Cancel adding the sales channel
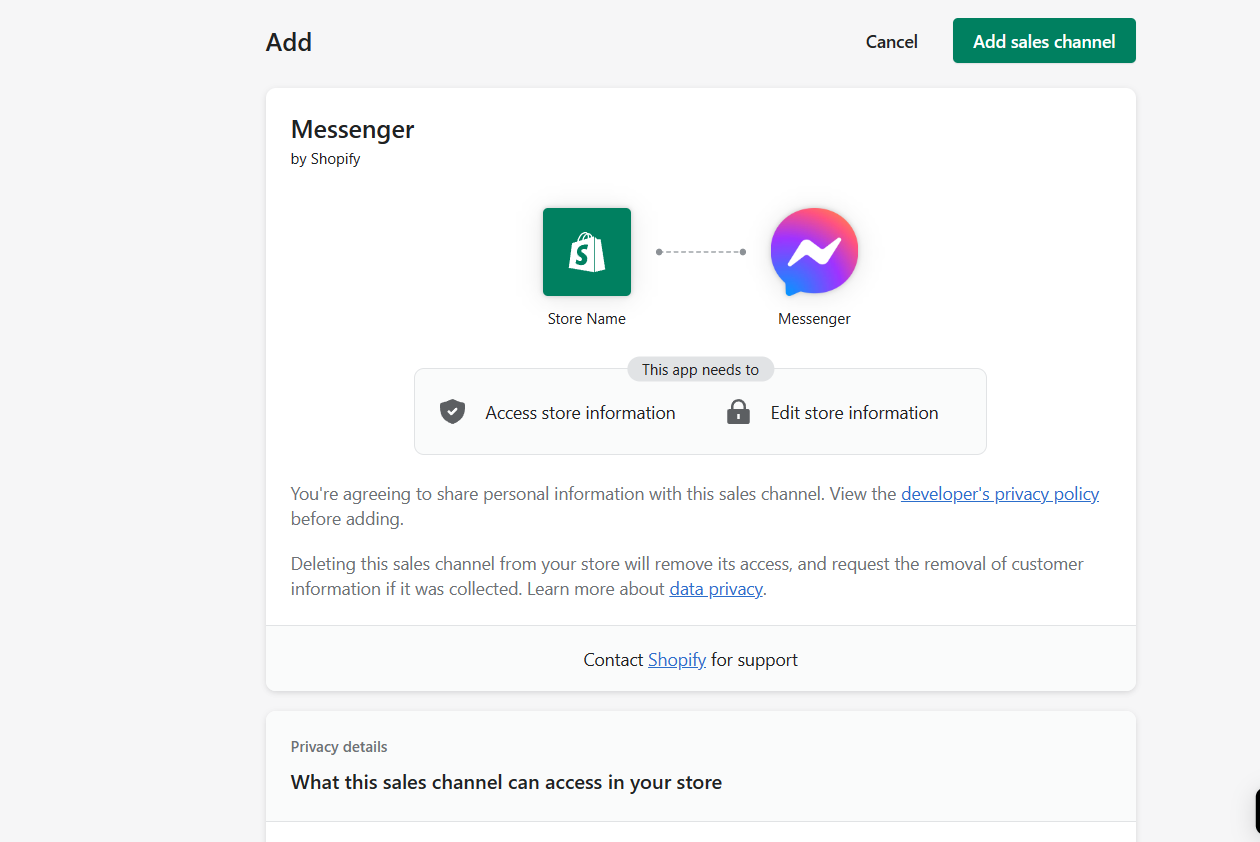The image size is (1260, 842). point(891,41)
